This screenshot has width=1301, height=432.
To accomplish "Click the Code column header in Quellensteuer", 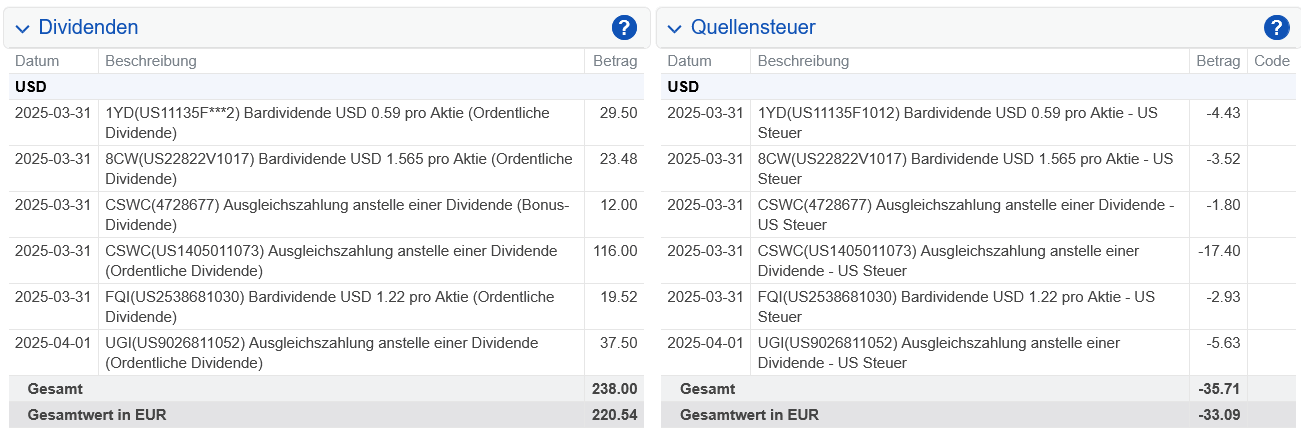I will pos(1271,61).
